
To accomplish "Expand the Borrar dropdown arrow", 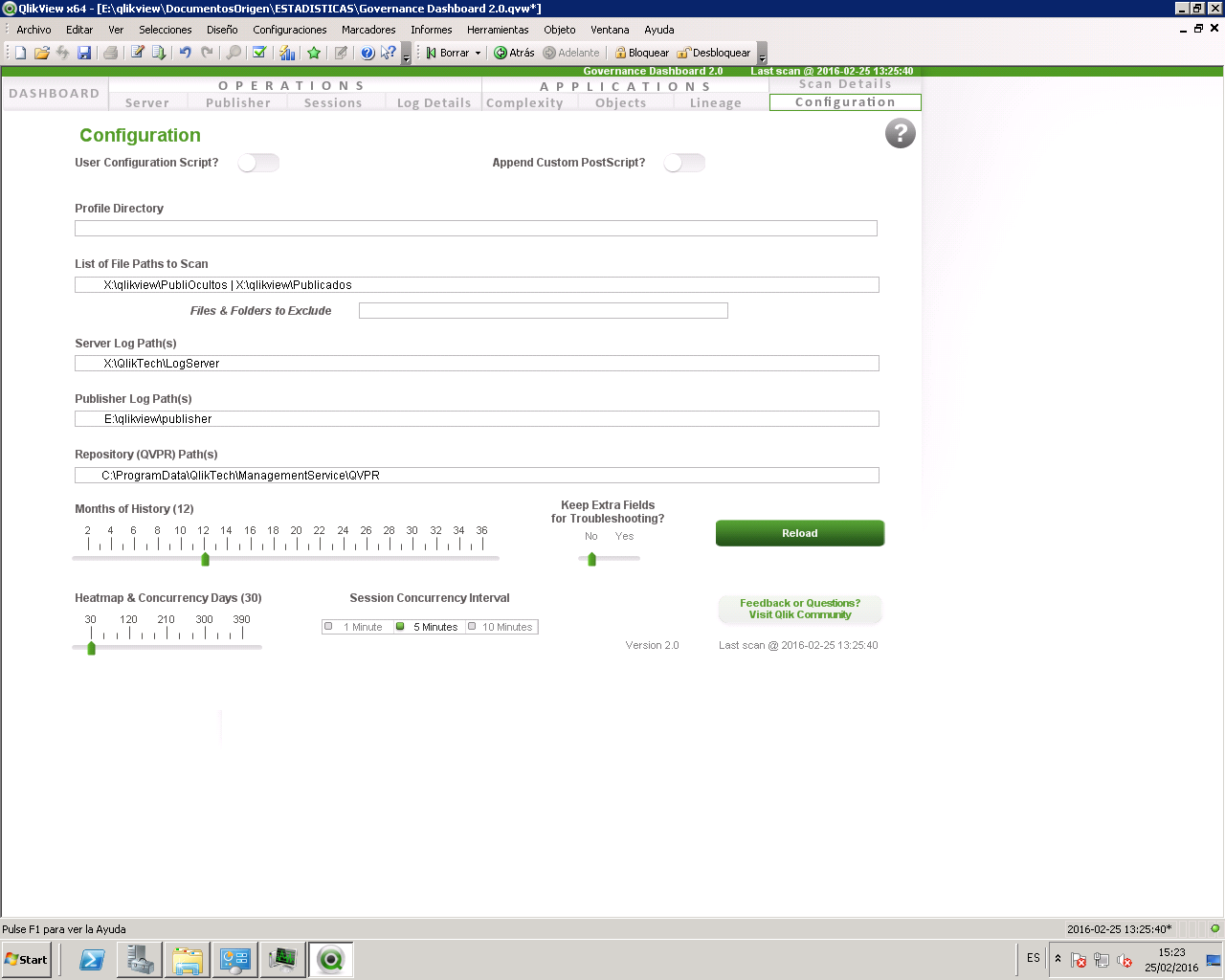I will click(x=478, y=53).
